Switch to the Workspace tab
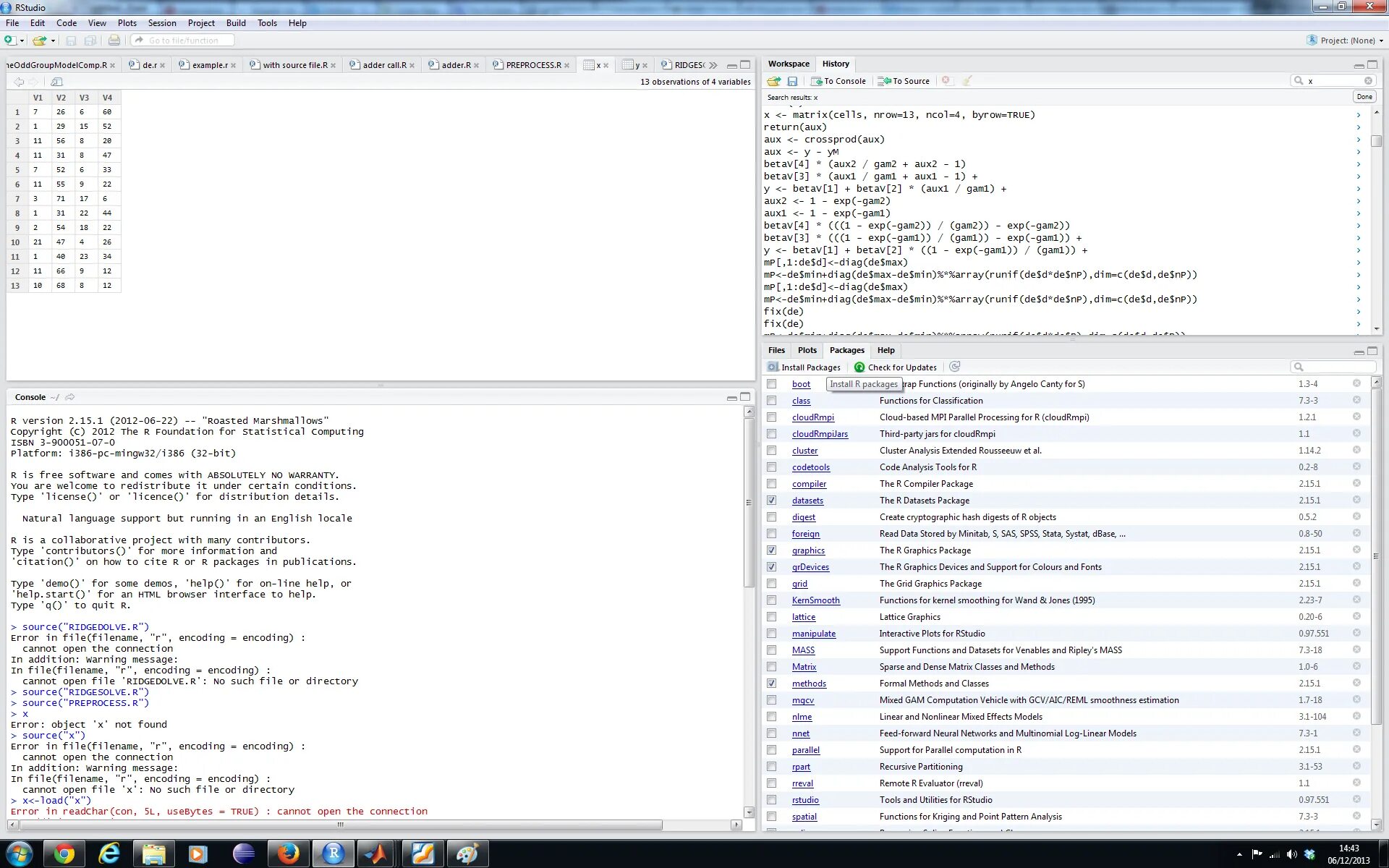1389x868 pixels. pyautogui.click(x=789, y=64)
